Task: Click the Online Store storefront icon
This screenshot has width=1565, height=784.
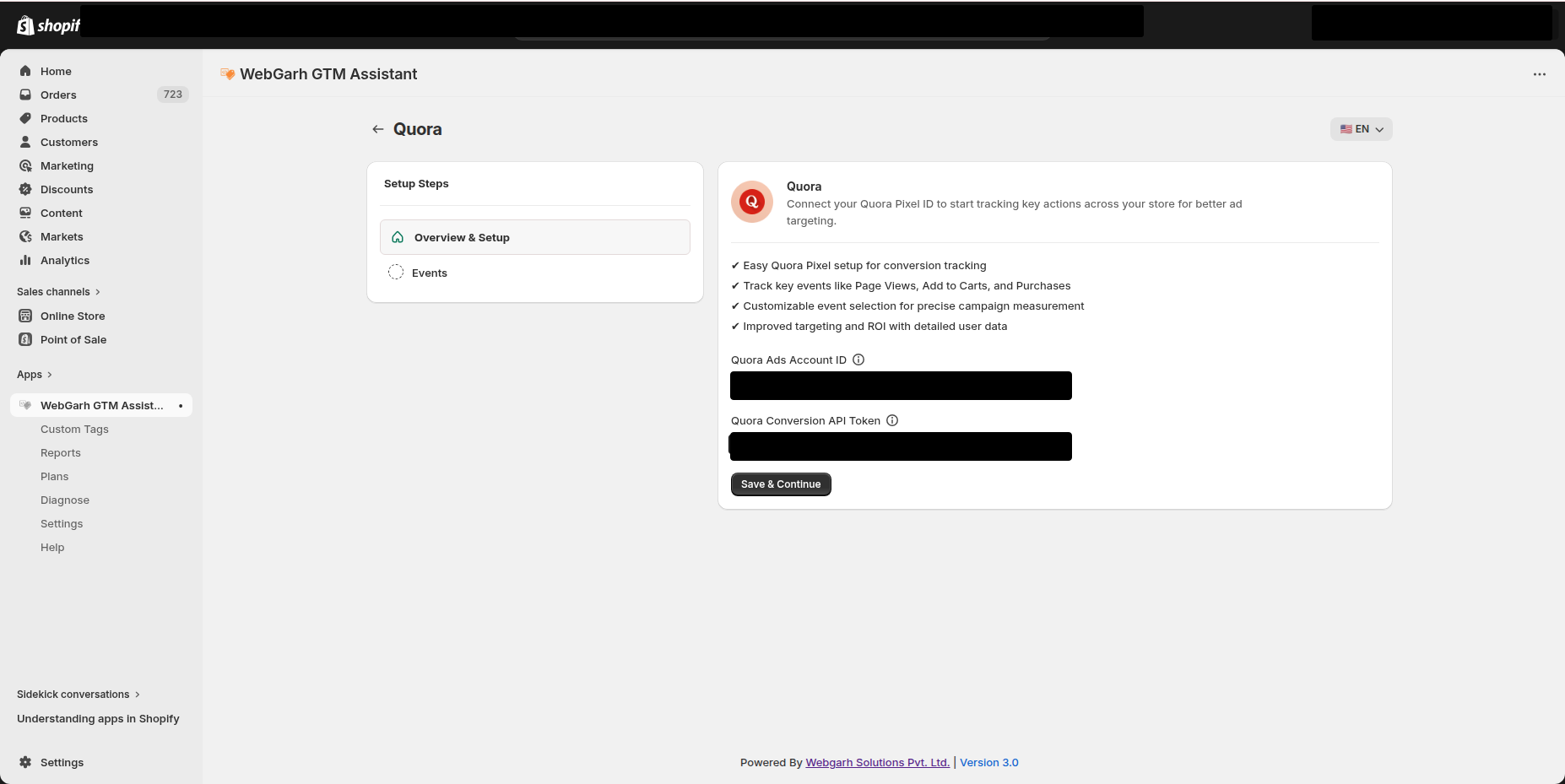Action: 25,316
